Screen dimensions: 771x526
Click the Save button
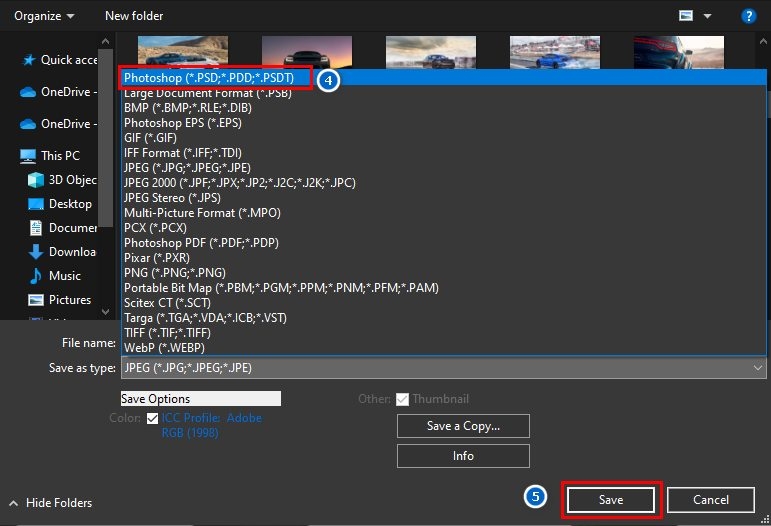(611, 500)
